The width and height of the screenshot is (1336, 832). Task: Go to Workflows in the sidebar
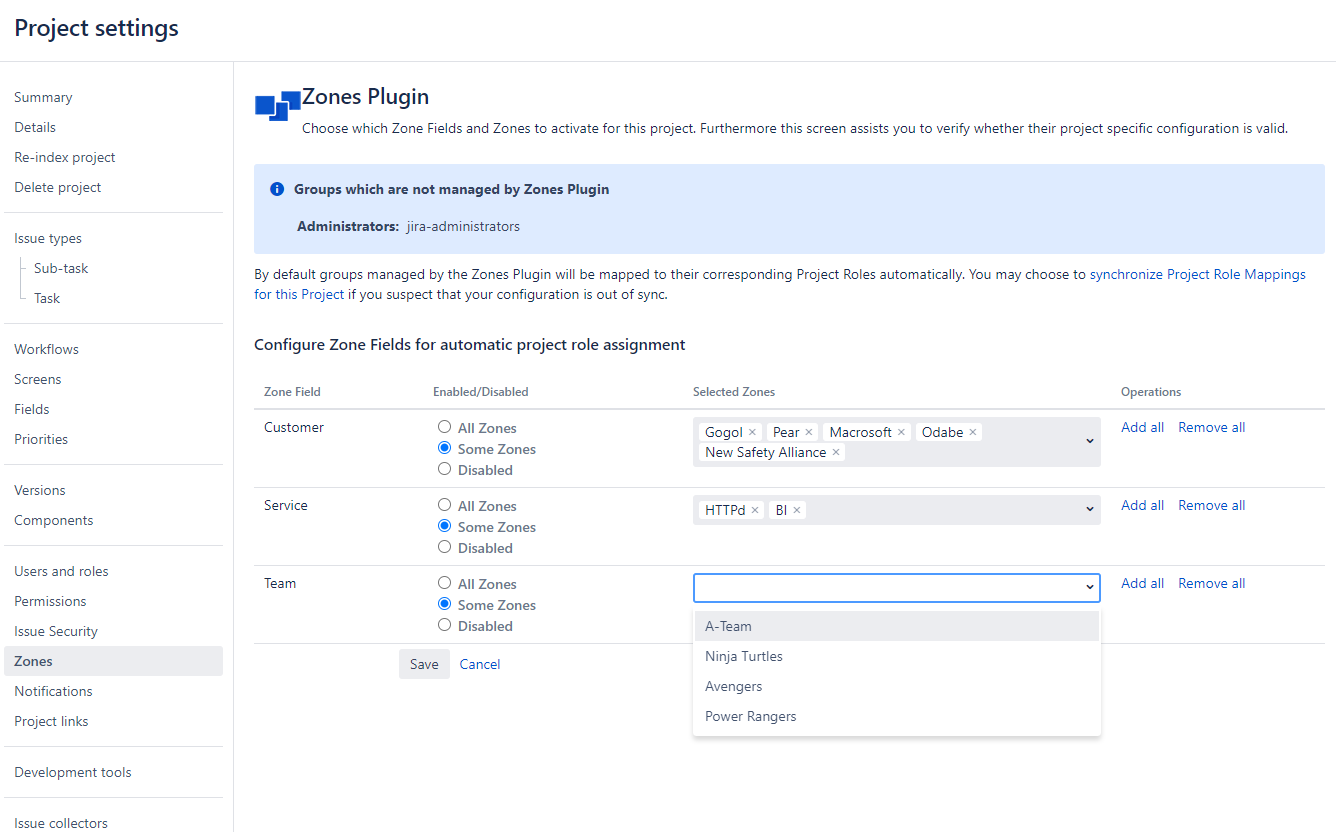coord(46,349)
